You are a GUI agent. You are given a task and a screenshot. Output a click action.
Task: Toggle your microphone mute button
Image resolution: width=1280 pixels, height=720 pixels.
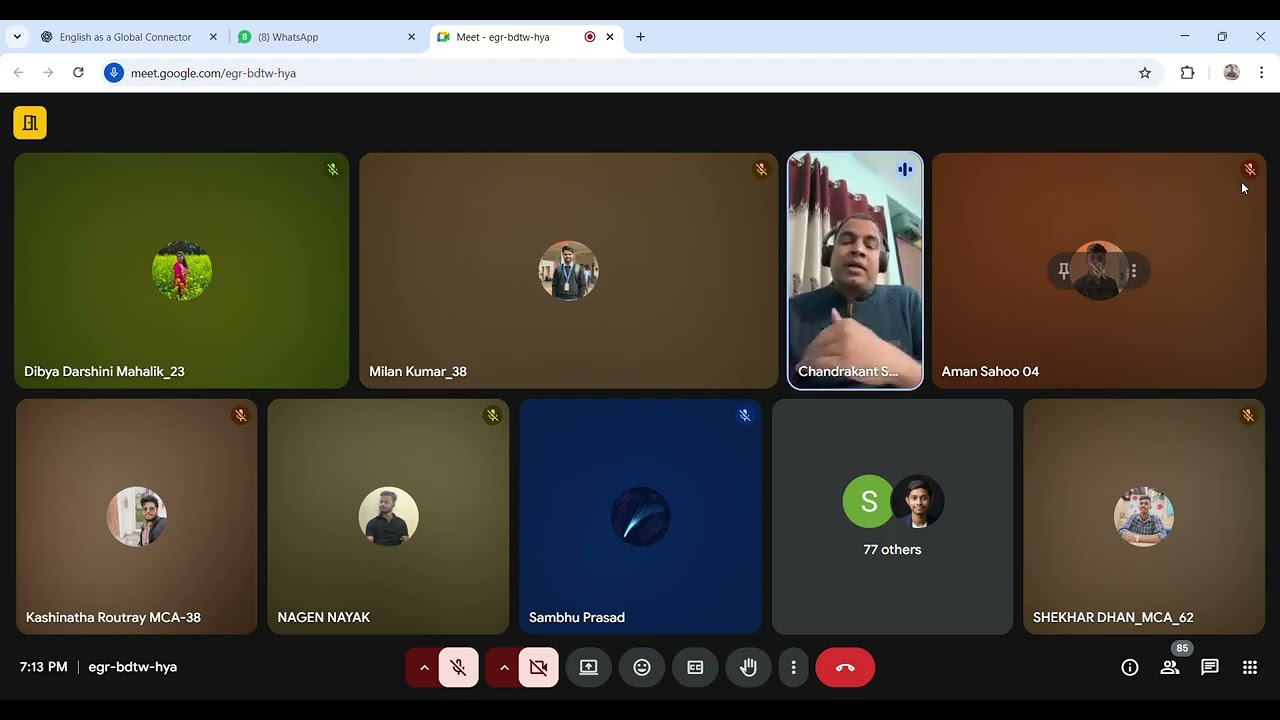pos(459,667)
